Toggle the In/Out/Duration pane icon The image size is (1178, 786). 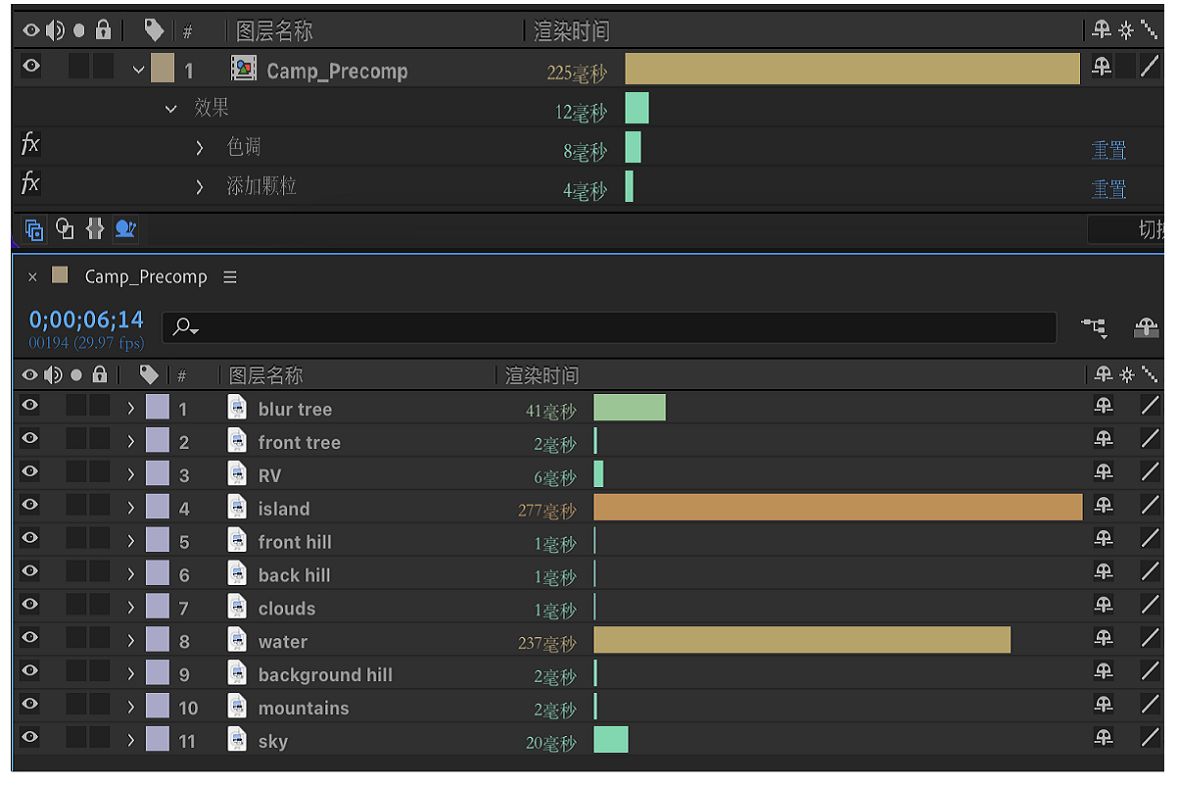click(x=95, y=230)
